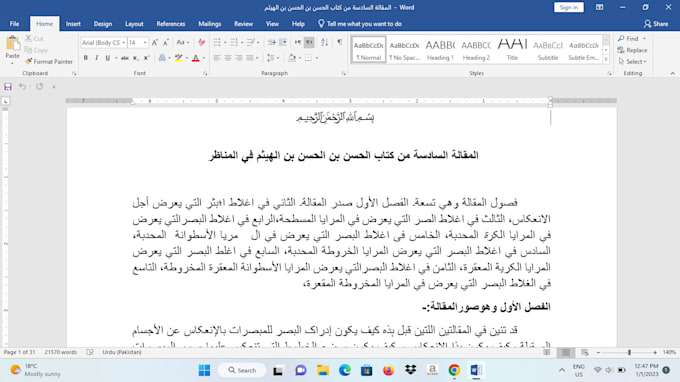Switch to the References tab
The image size is (680, 382).
pos(171,24)
